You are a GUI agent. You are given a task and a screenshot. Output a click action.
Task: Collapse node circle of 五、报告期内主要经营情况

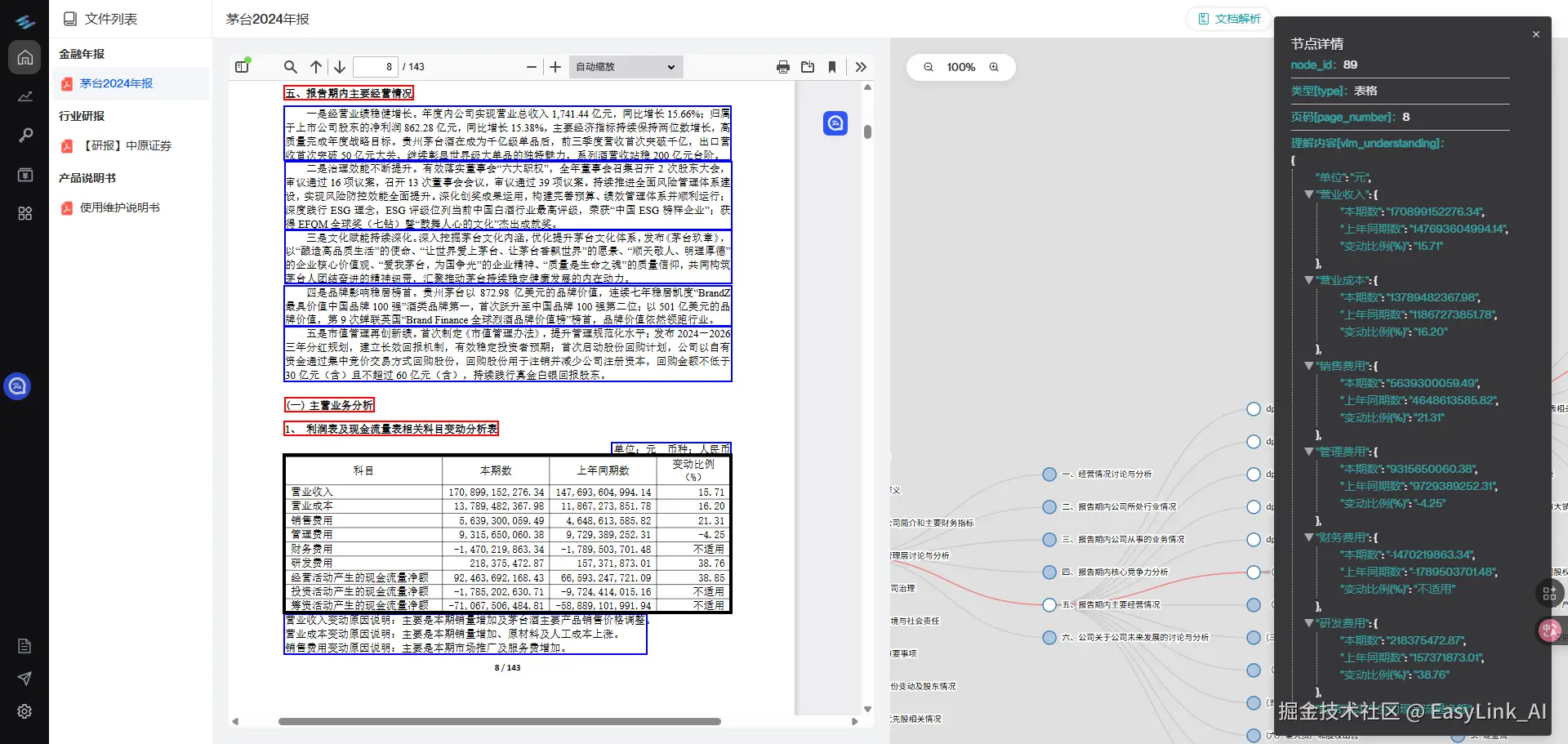[1049, 605]
